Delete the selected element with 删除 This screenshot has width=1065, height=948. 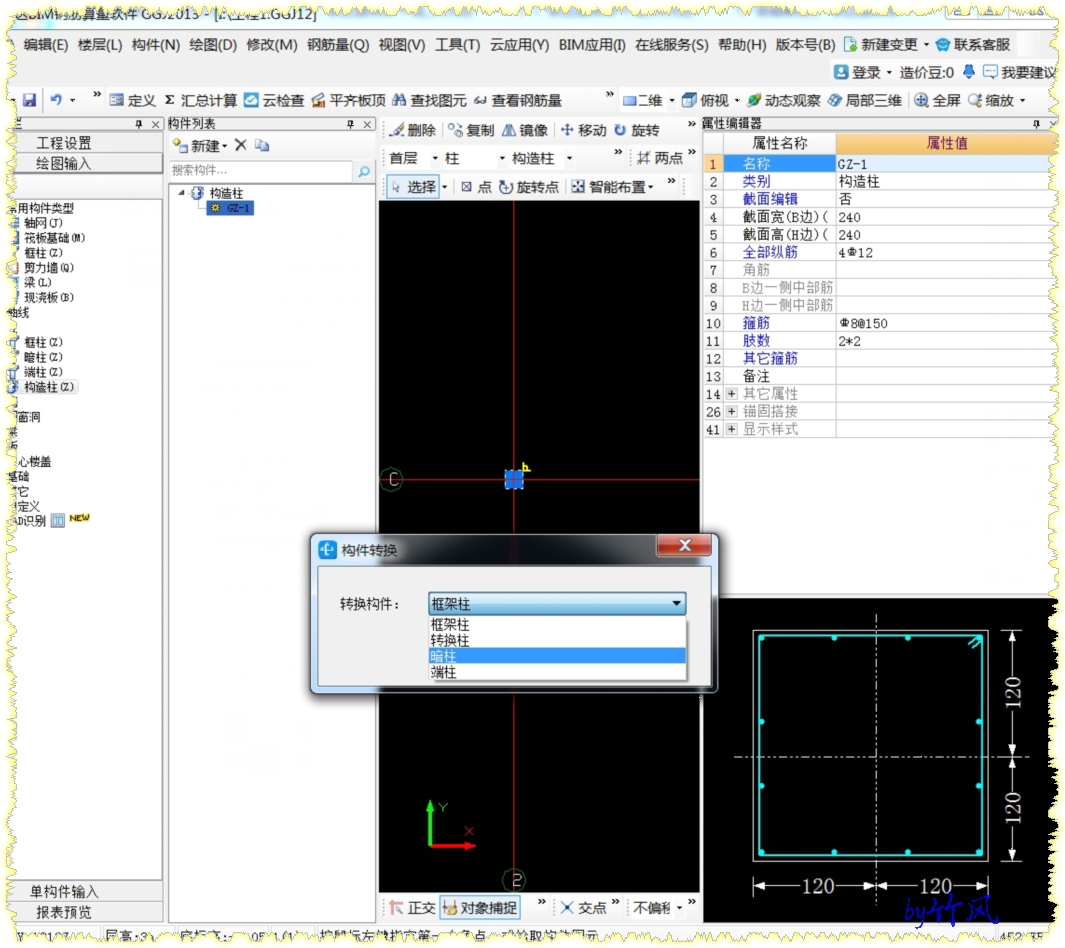tap(412, 130)
